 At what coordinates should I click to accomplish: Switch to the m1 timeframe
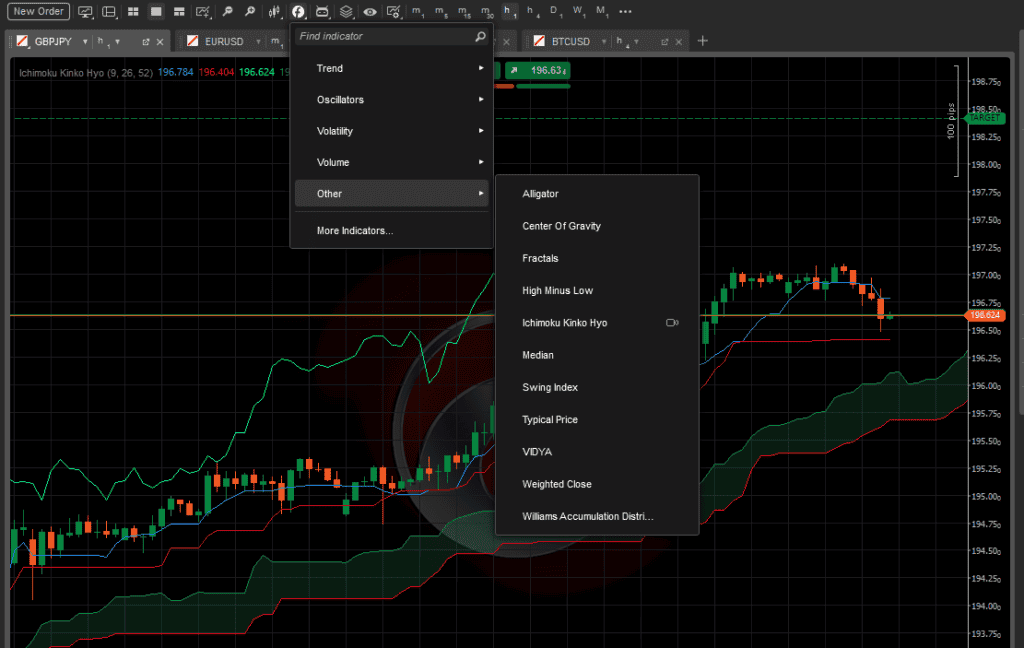(417, 11)
